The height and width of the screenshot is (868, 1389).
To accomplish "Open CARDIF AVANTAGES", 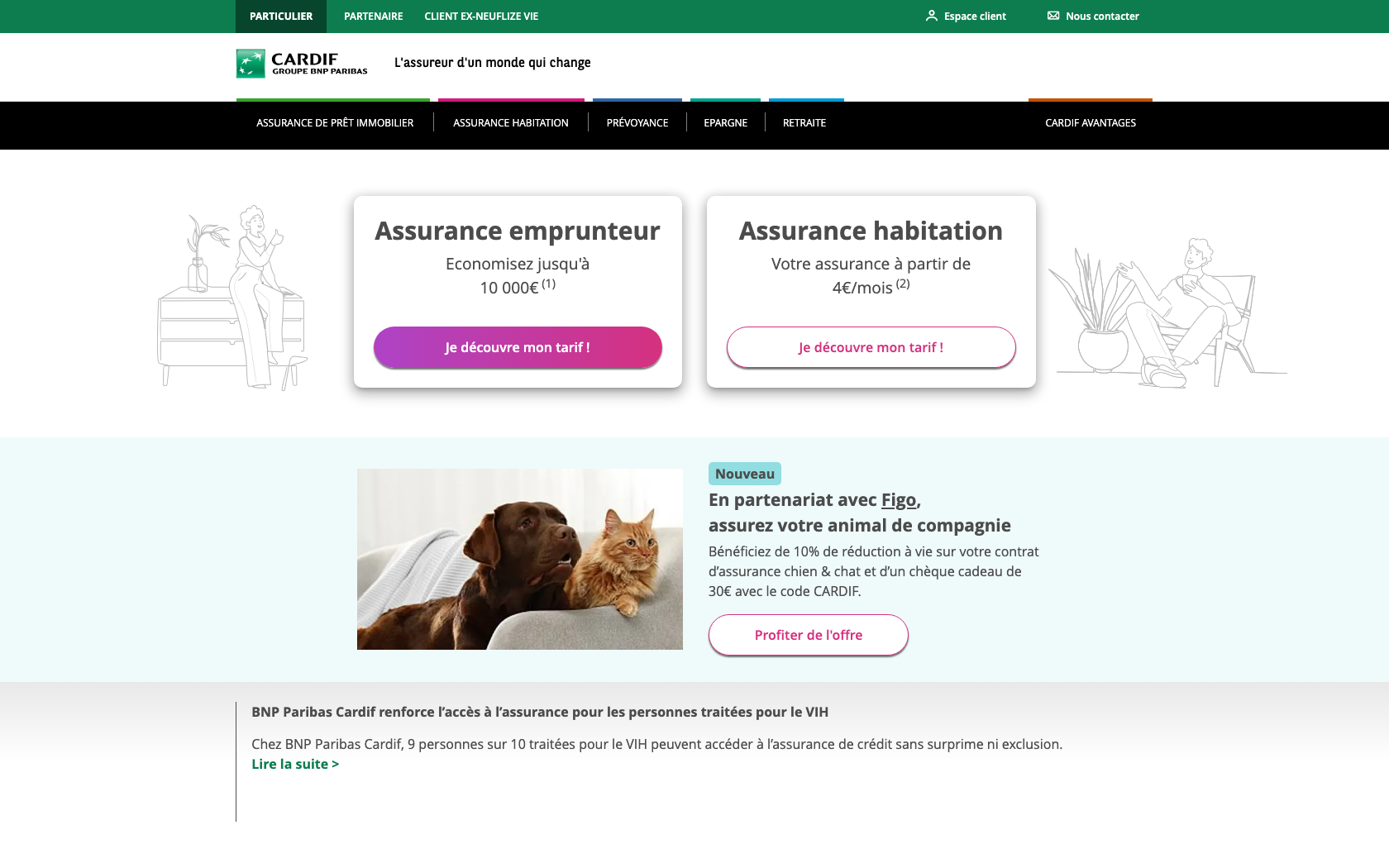I will click(x=1090, y=122).
